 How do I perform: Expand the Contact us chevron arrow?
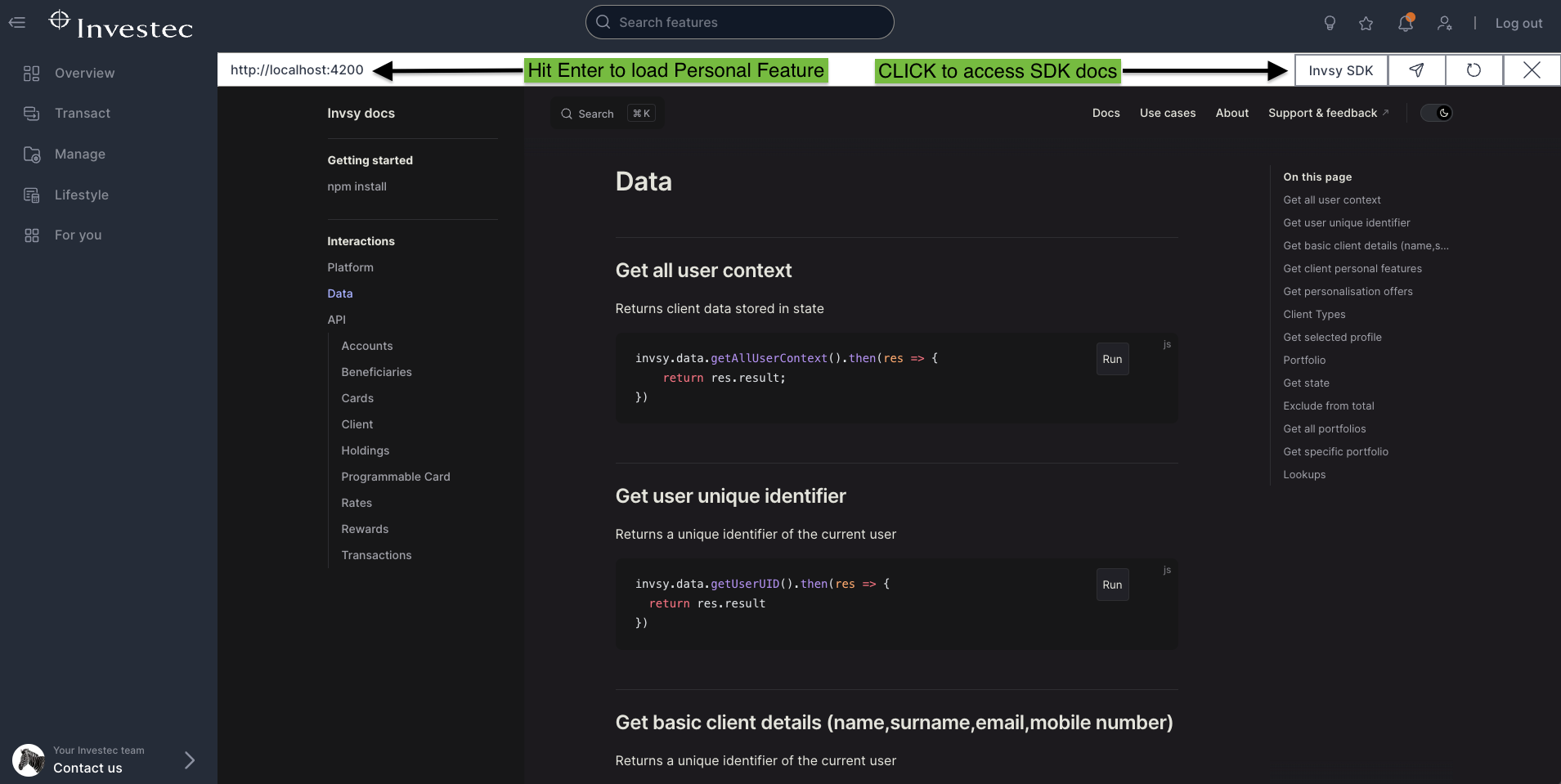pyautogui.click(x=189, y=760)
